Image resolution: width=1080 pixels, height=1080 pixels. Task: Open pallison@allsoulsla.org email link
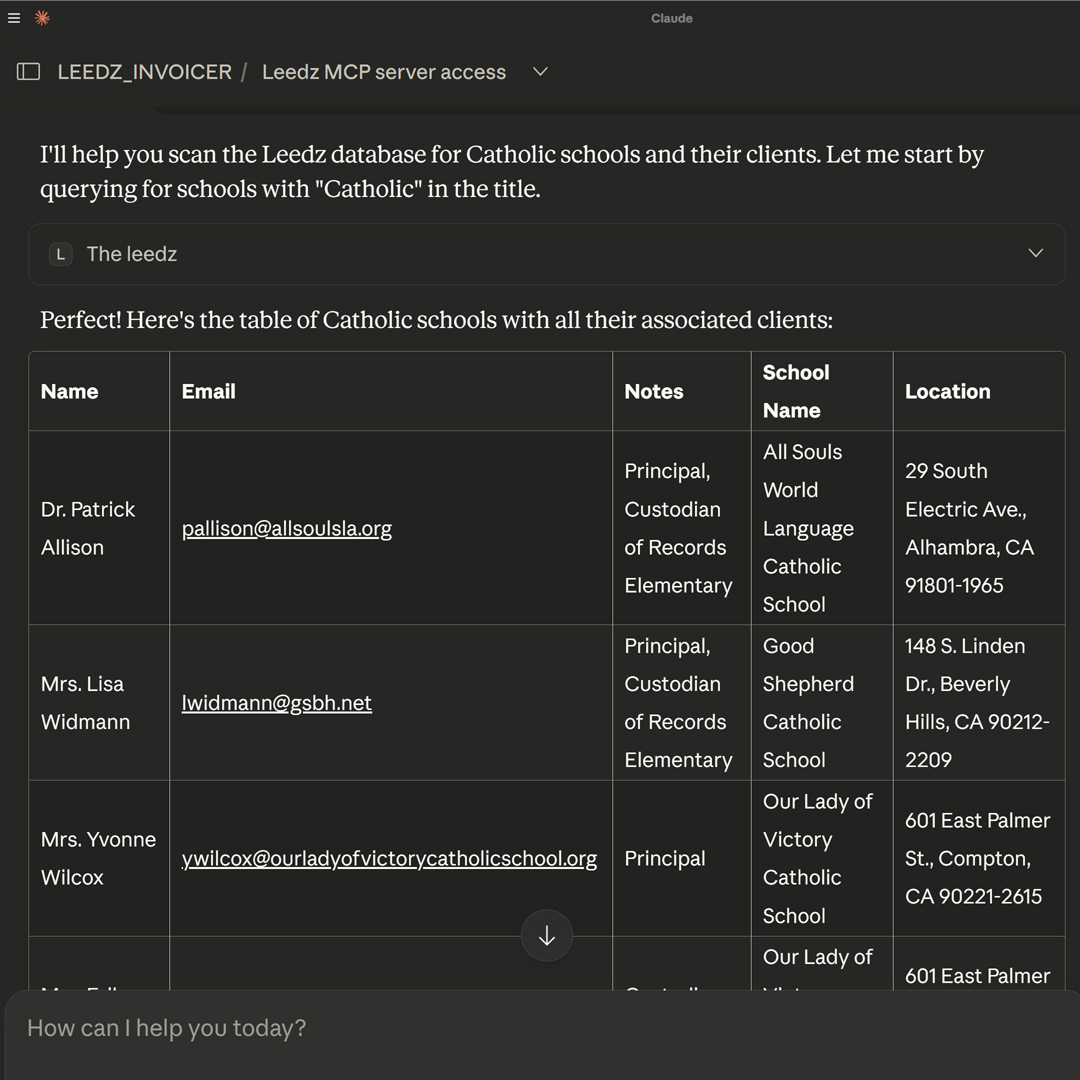tap(287, 529)
